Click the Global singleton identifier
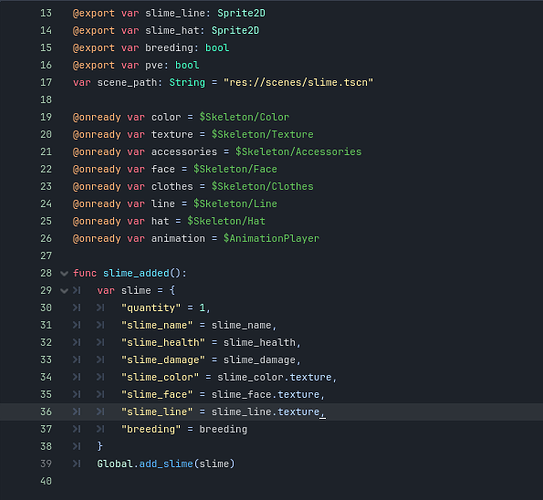Viewport: 543px width, 500px height. [x=115, y=464]
